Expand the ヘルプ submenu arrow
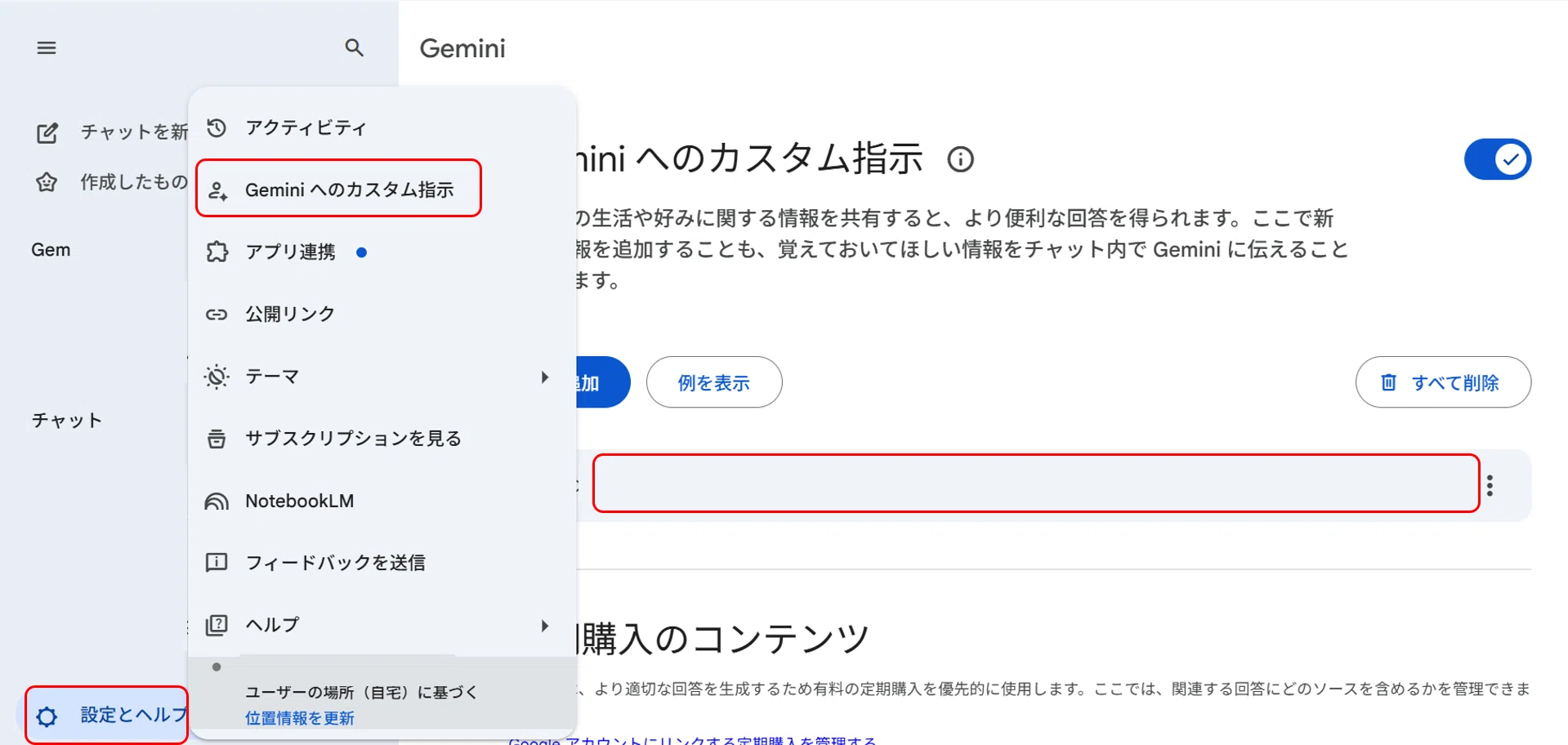 tap(544, 625)
